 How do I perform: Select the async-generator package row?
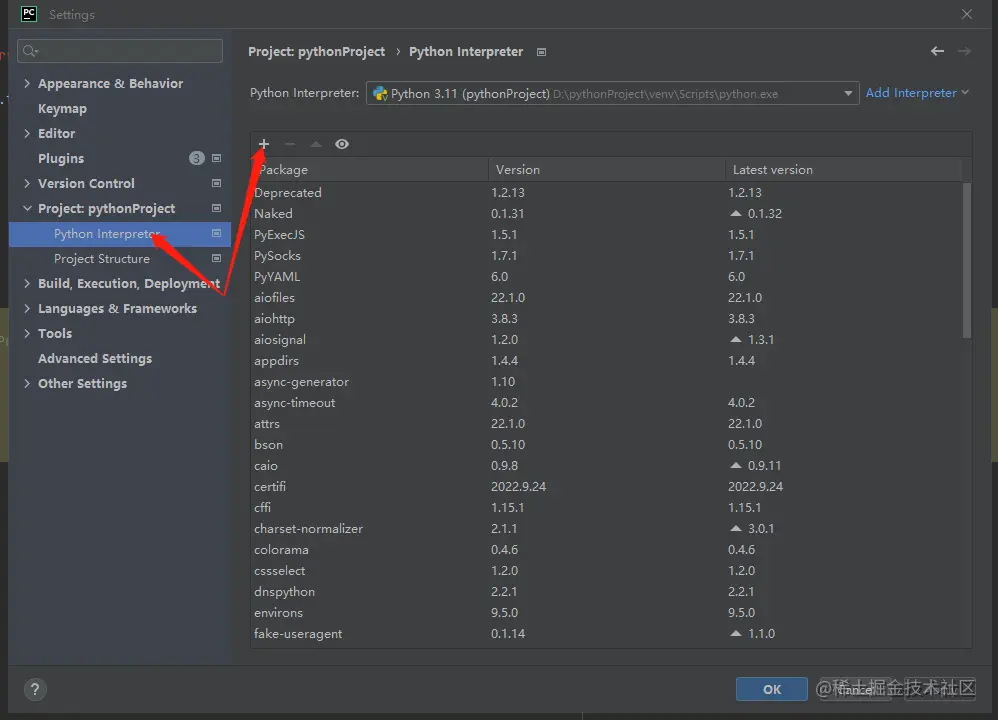pos(607,381)
